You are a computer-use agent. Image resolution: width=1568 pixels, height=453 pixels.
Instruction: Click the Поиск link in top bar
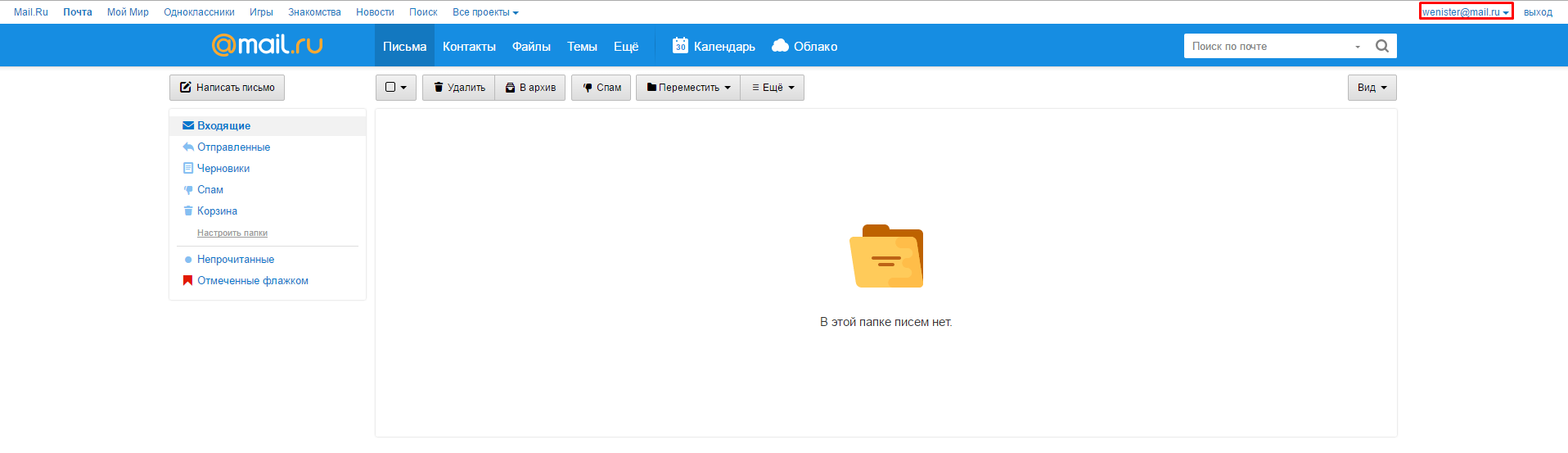(x=423, y=12)
